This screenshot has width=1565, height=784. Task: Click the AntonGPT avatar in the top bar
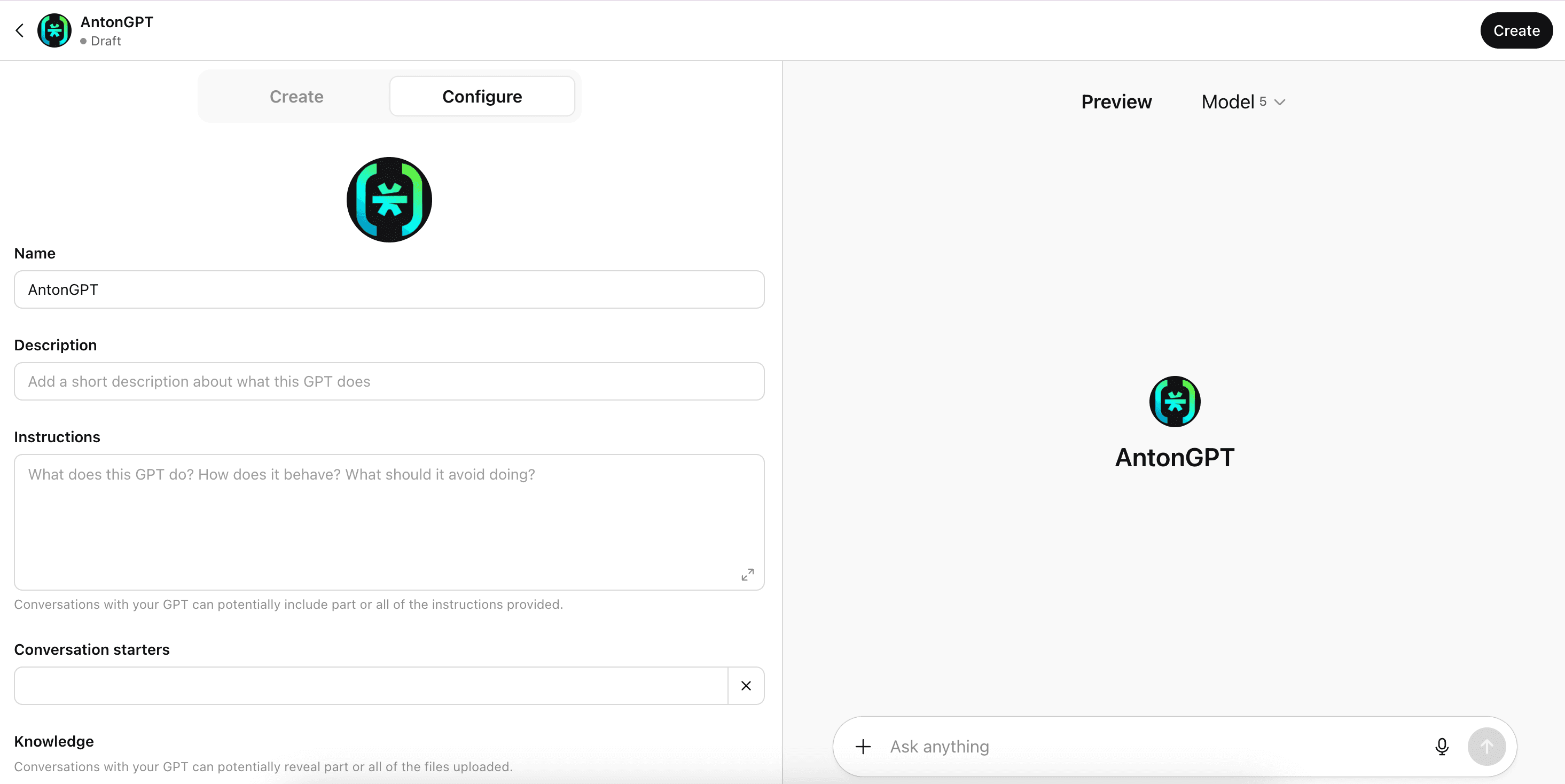pyautogui.click(x=53, y=30)
